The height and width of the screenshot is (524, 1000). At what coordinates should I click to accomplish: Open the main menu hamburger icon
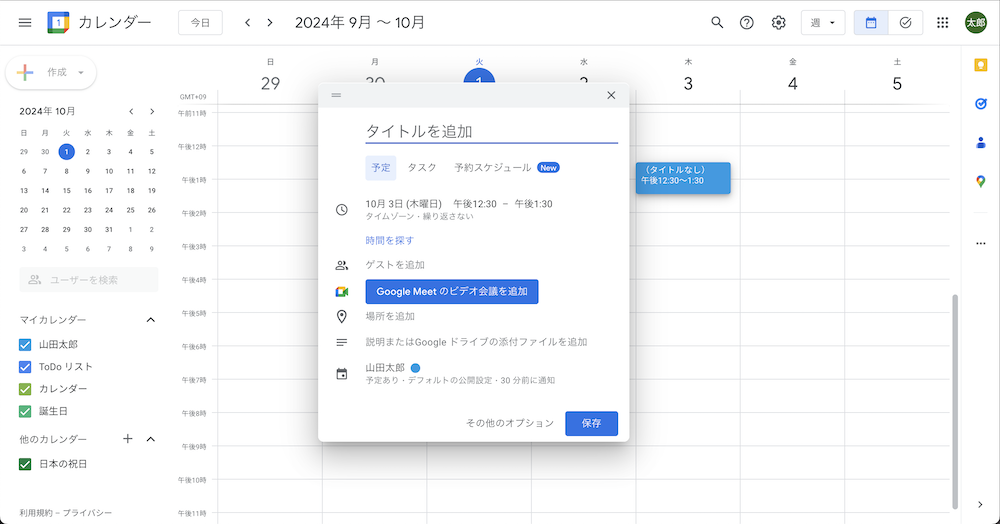25,22
